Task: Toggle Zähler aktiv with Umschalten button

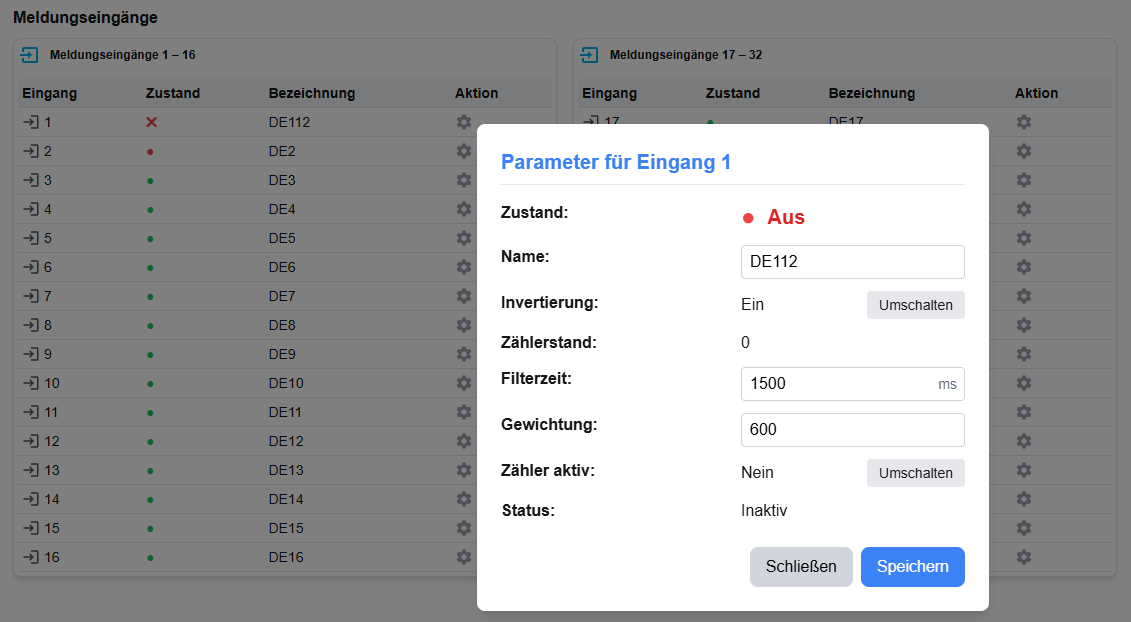Action: [x=915, y=473]
